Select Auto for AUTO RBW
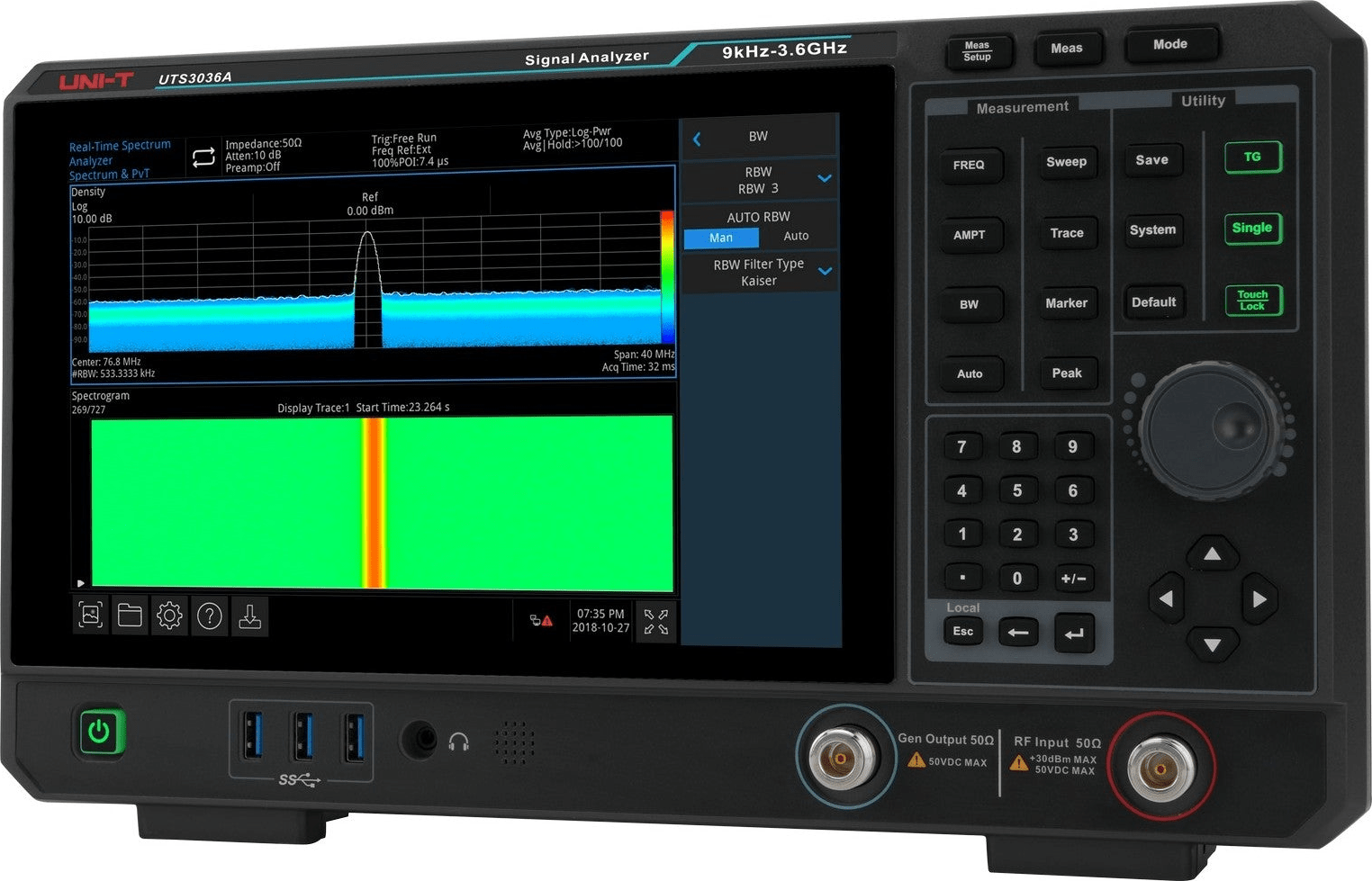The height and width of the screenshot is (881, 1372). point(796,236)
